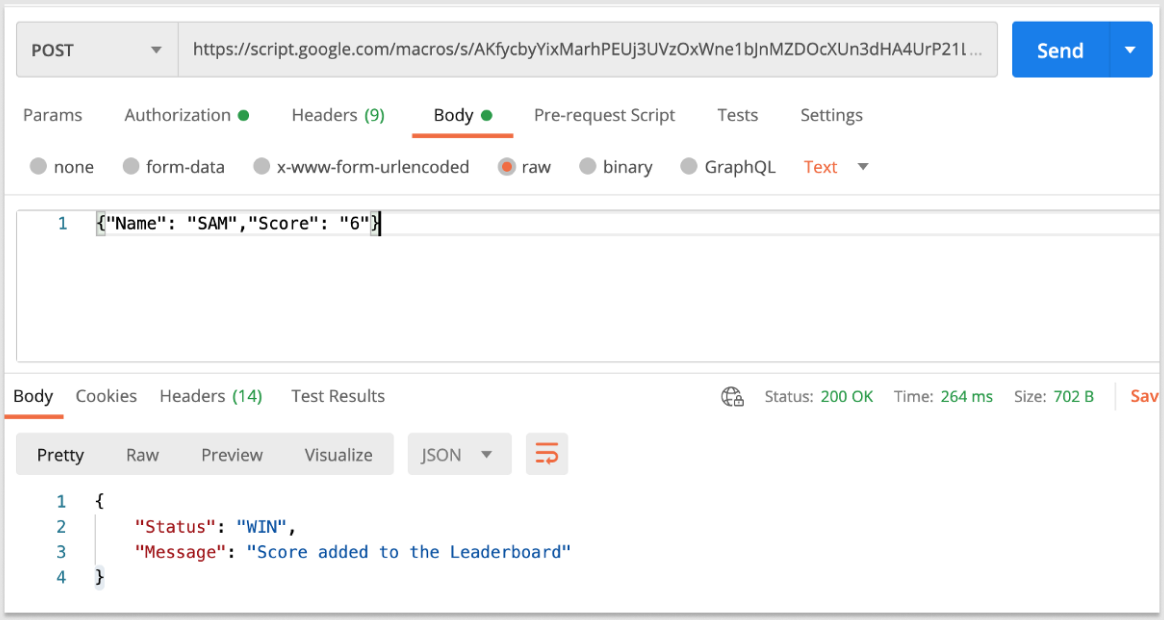
Task: Click the "Status" key in response
Action: (x=175, y=526)
